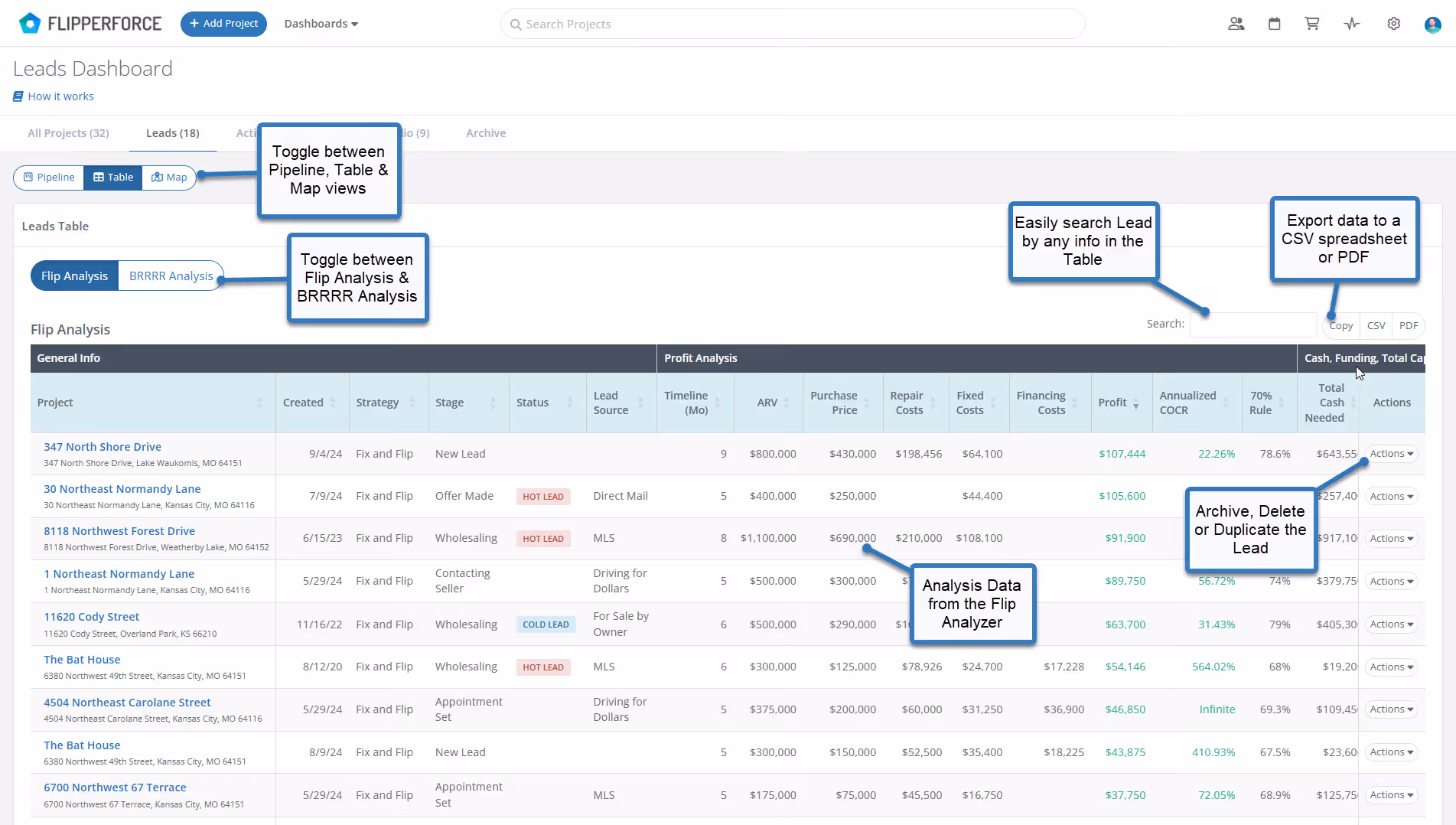Image resolution: width=1456 pixels, height=825 pixels.
Task: Switch to Table view
Action: (113, 177)
